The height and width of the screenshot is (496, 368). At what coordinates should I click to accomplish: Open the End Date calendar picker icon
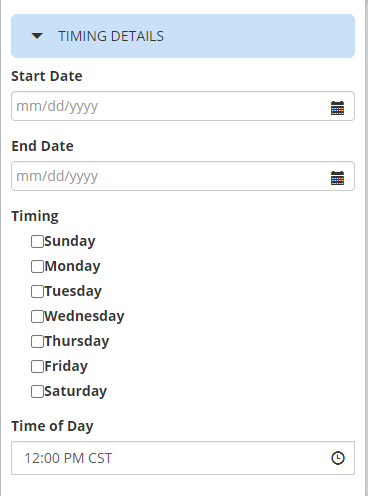[337, 178]
